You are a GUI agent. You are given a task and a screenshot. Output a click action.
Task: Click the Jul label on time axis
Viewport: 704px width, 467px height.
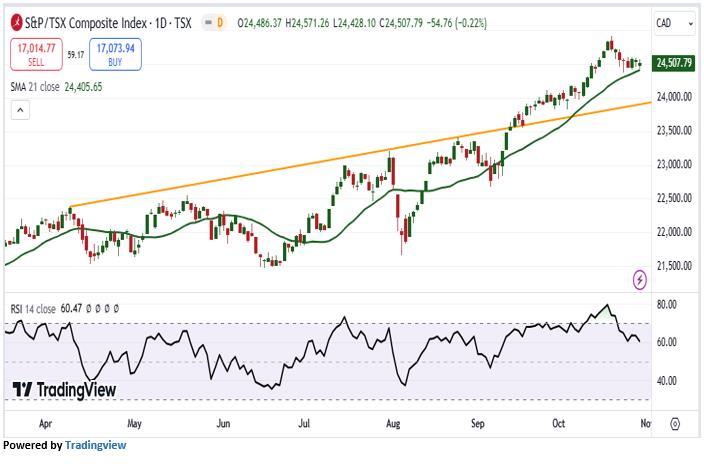[304, 423]
